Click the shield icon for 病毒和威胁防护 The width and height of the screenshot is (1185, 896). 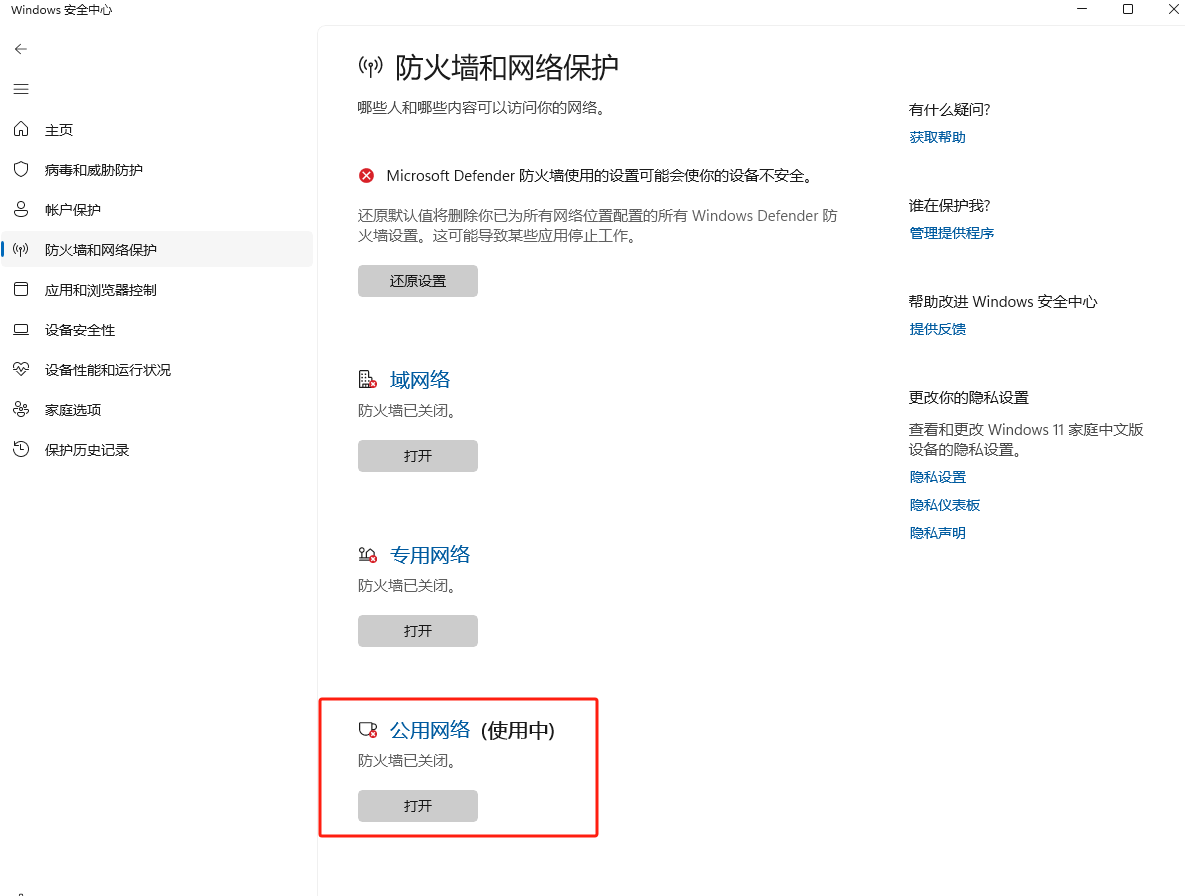pos(21,170)
